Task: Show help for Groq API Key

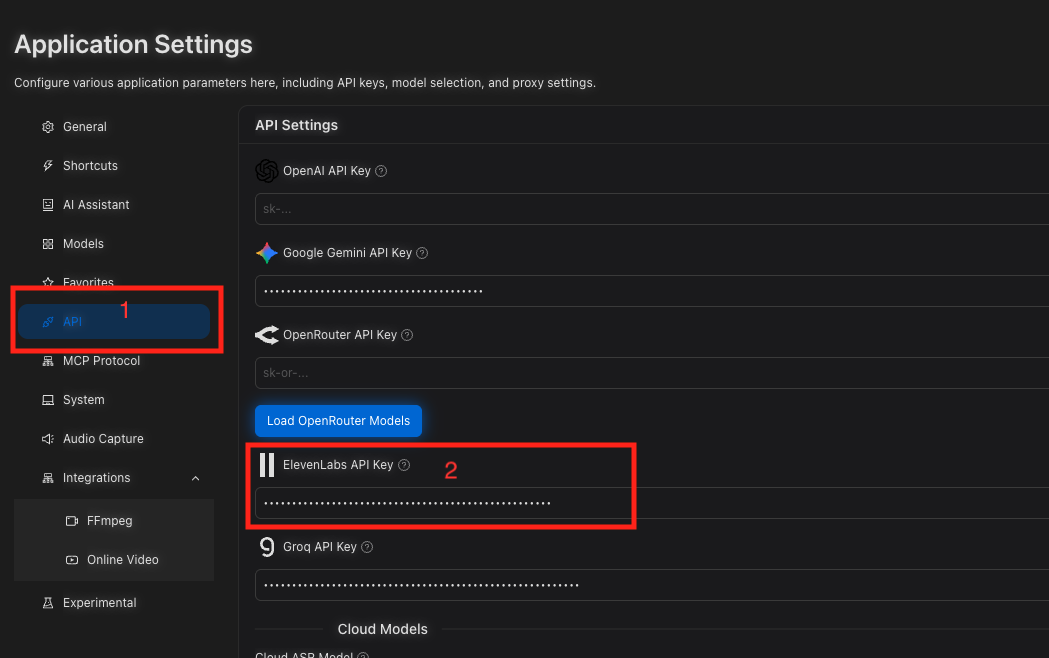Action: [x=367, y=547]
